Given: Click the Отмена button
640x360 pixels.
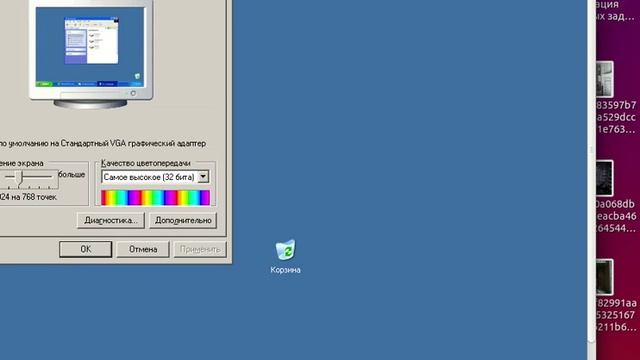Looking at the screenshot, I should tap(143, 249).
